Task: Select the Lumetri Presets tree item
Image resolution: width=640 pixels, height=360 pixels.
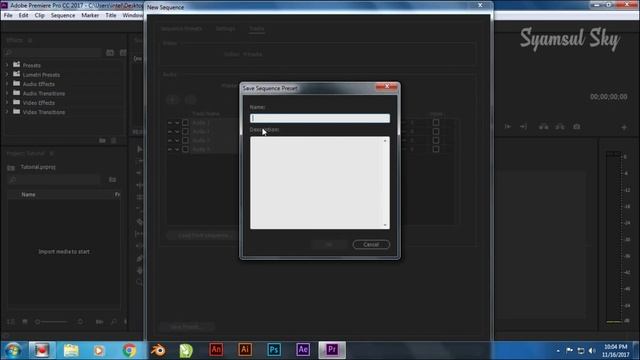Action: (x=41, y=75)
